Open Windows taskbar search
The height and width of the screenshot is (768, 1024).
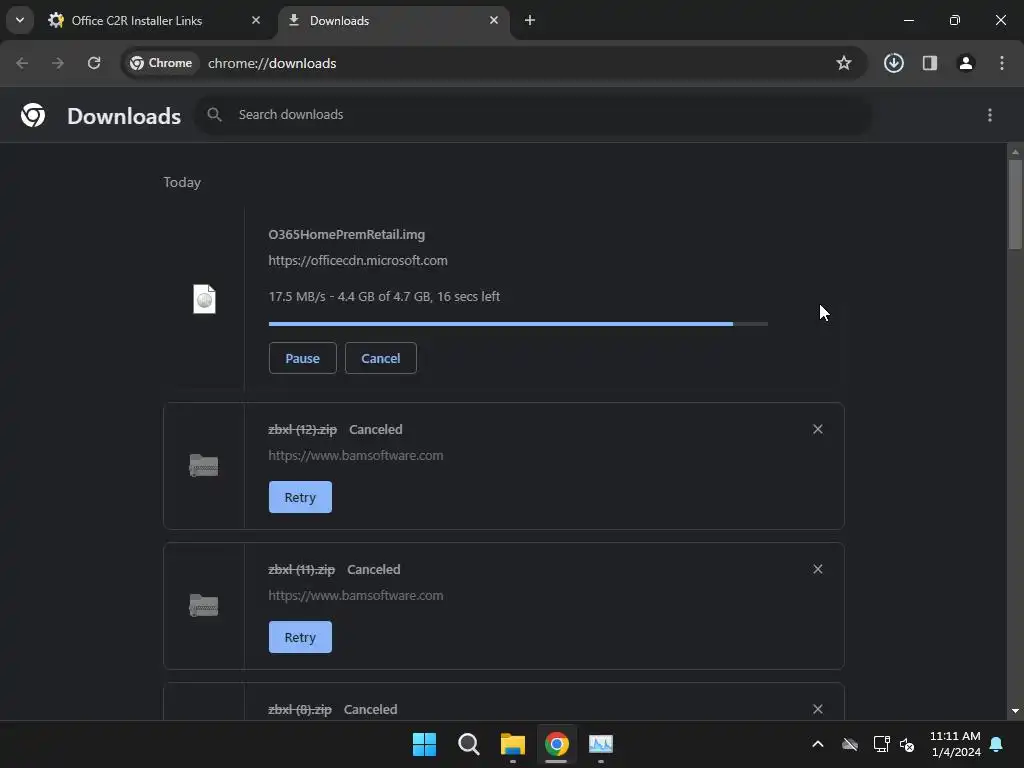click(468, 744)
